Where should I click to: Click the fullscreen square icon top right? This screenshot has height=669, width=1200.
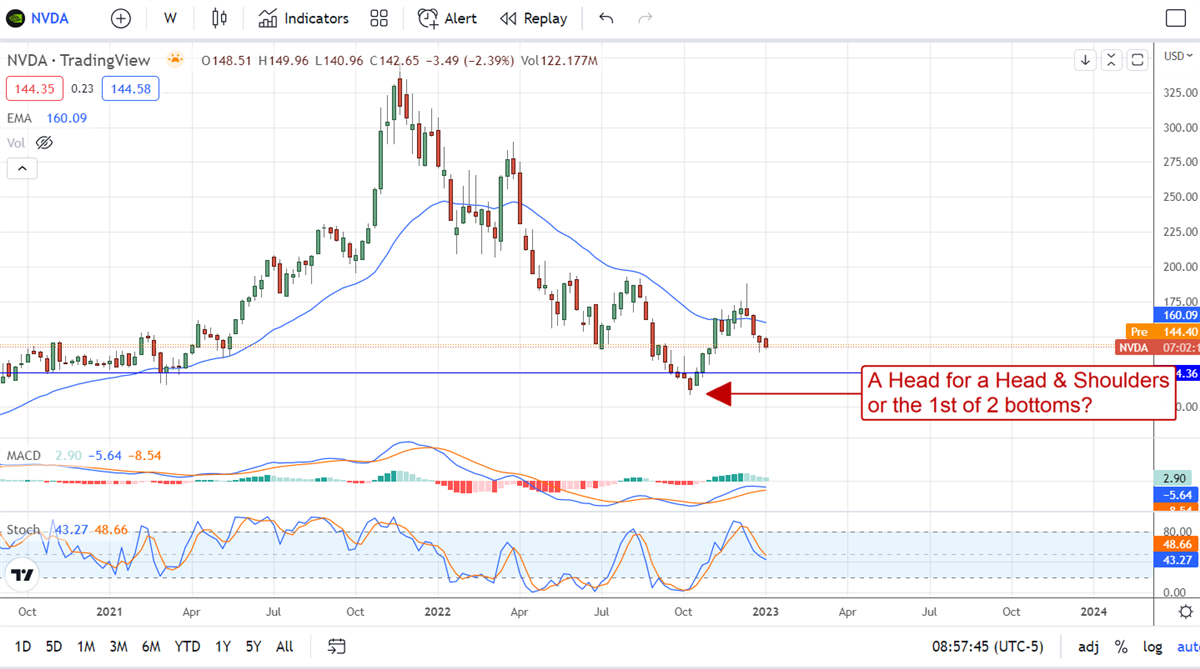pyautogui.click(x=1176, y=18)
